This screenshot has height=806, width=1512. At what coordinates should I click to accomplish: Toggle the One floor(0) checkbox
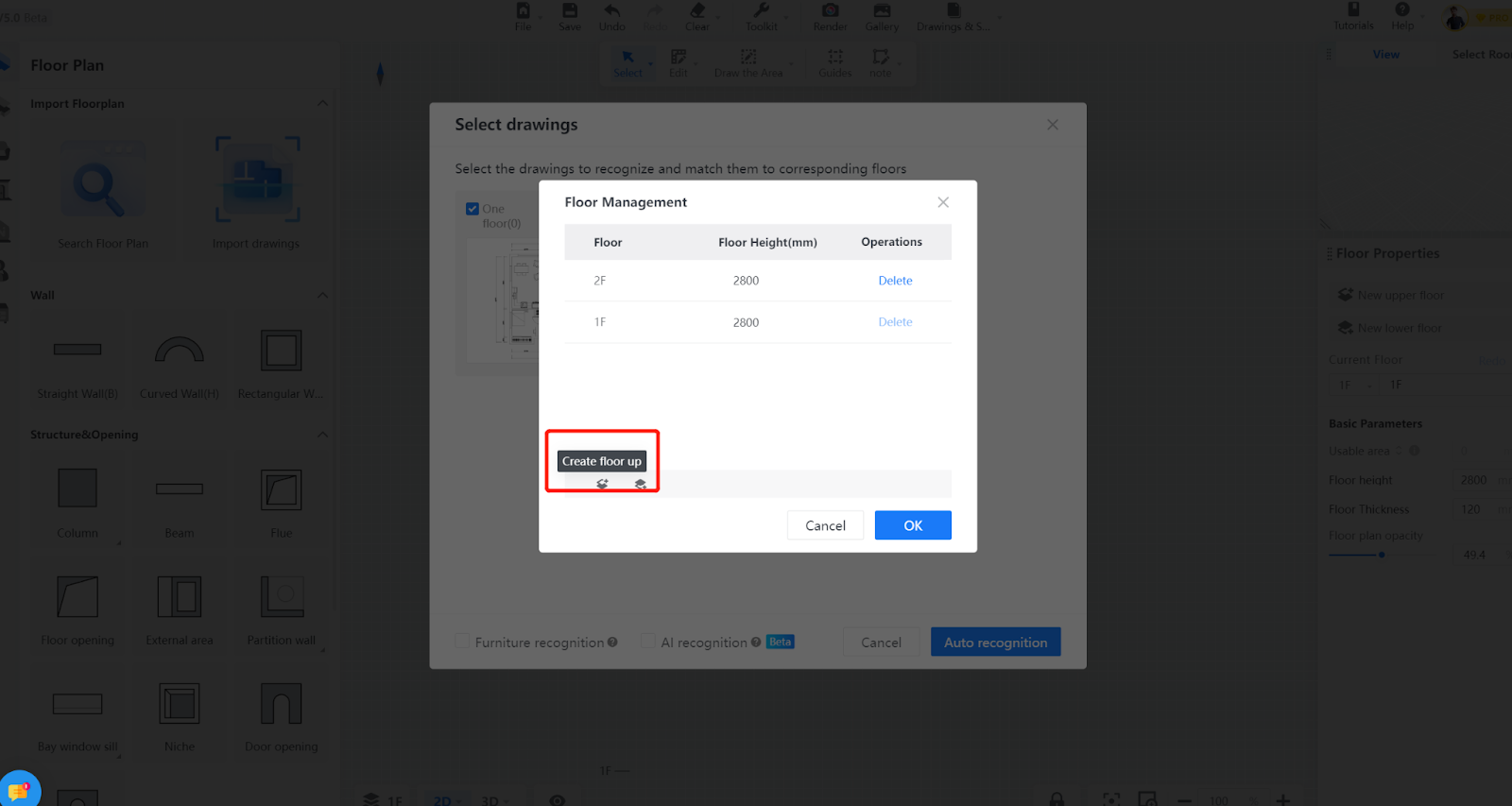click(472, 209)
